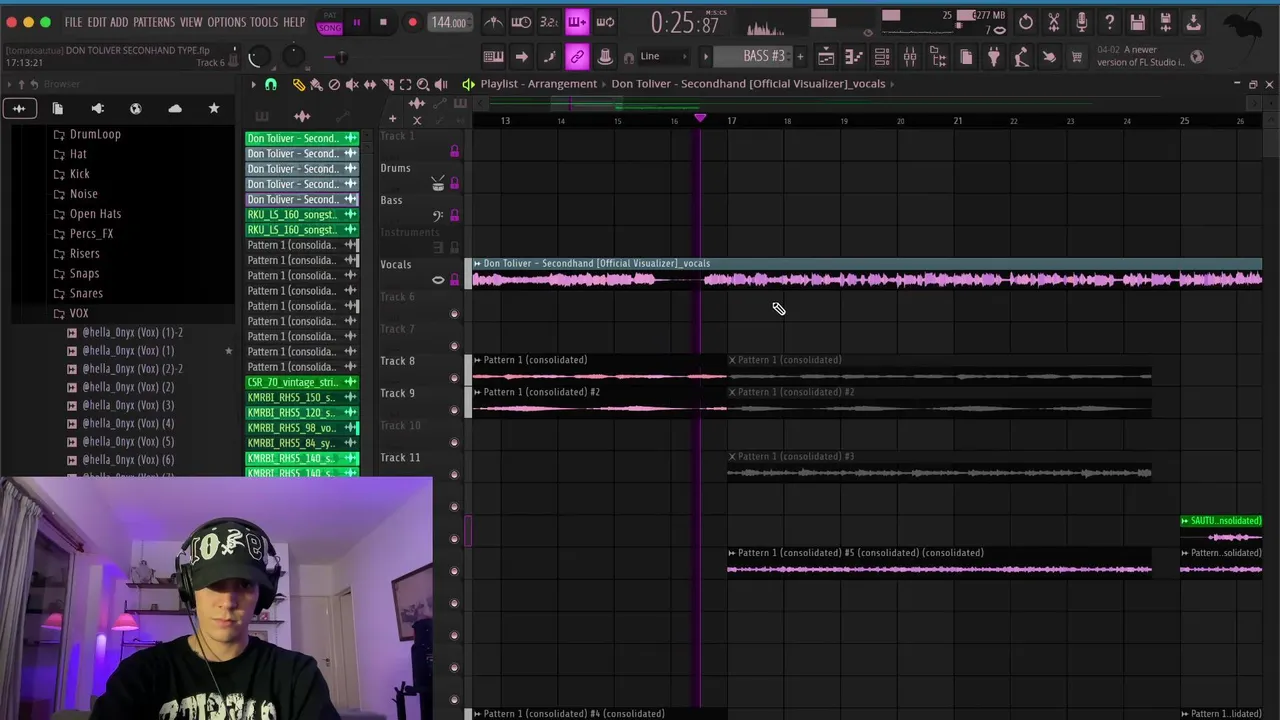Open the FILE menu
This screenshot has height=720, width=1280.
point(74,22)
